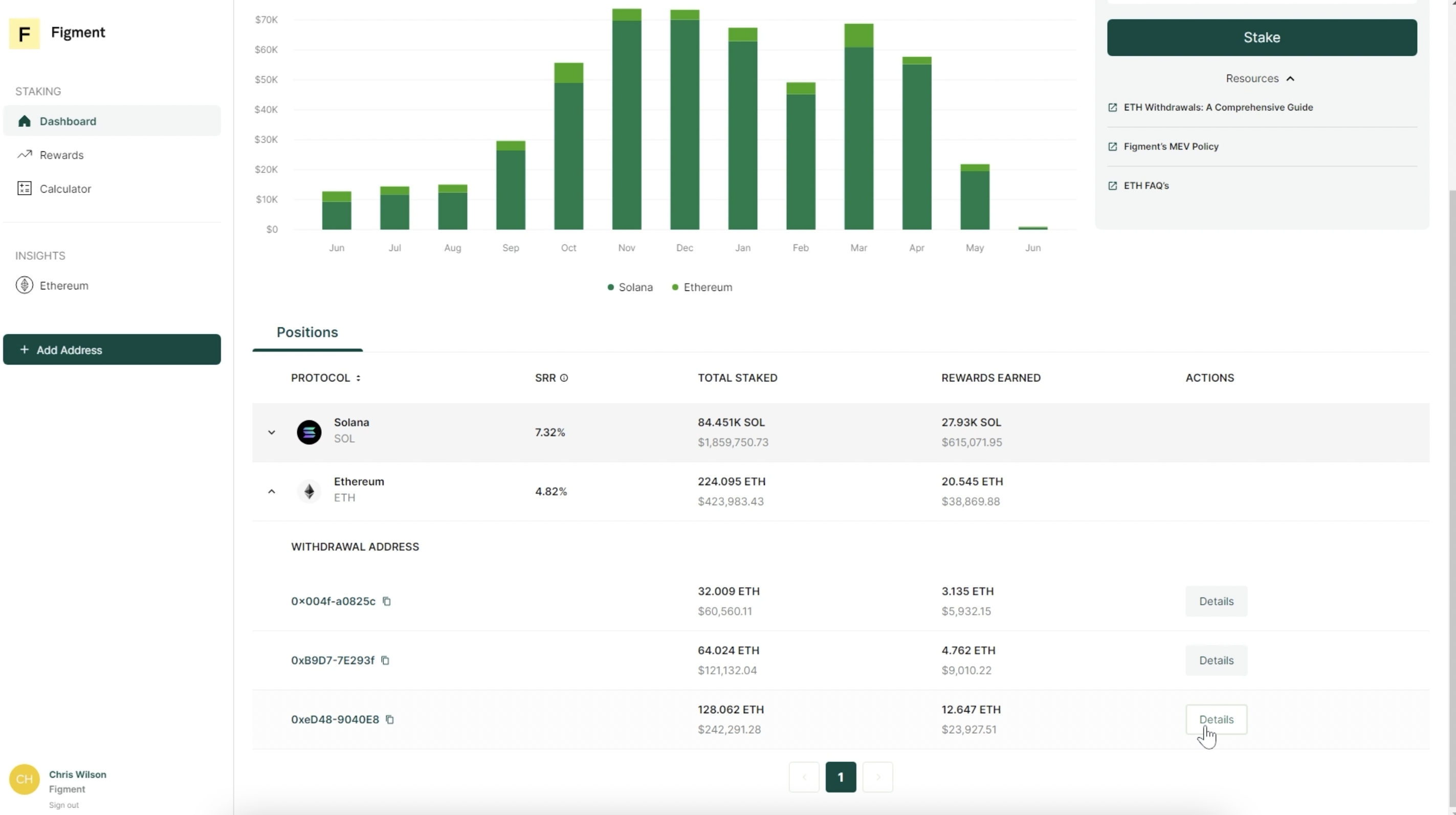Click the Solana protocol logo

coord(309,432)
